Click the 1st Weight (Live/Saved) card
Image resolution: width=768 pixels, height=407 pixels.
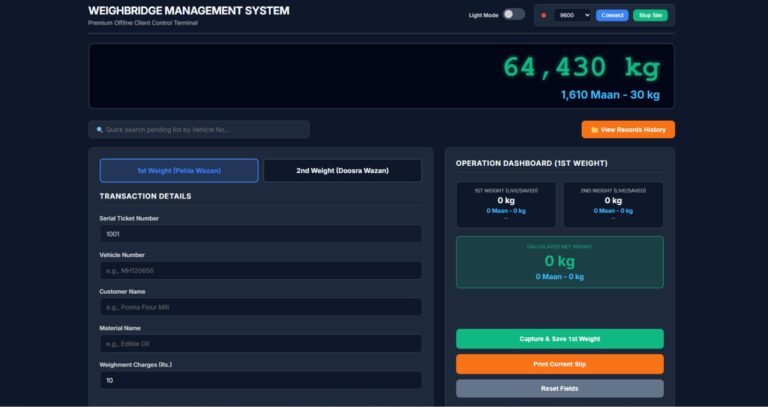point(506,205)
